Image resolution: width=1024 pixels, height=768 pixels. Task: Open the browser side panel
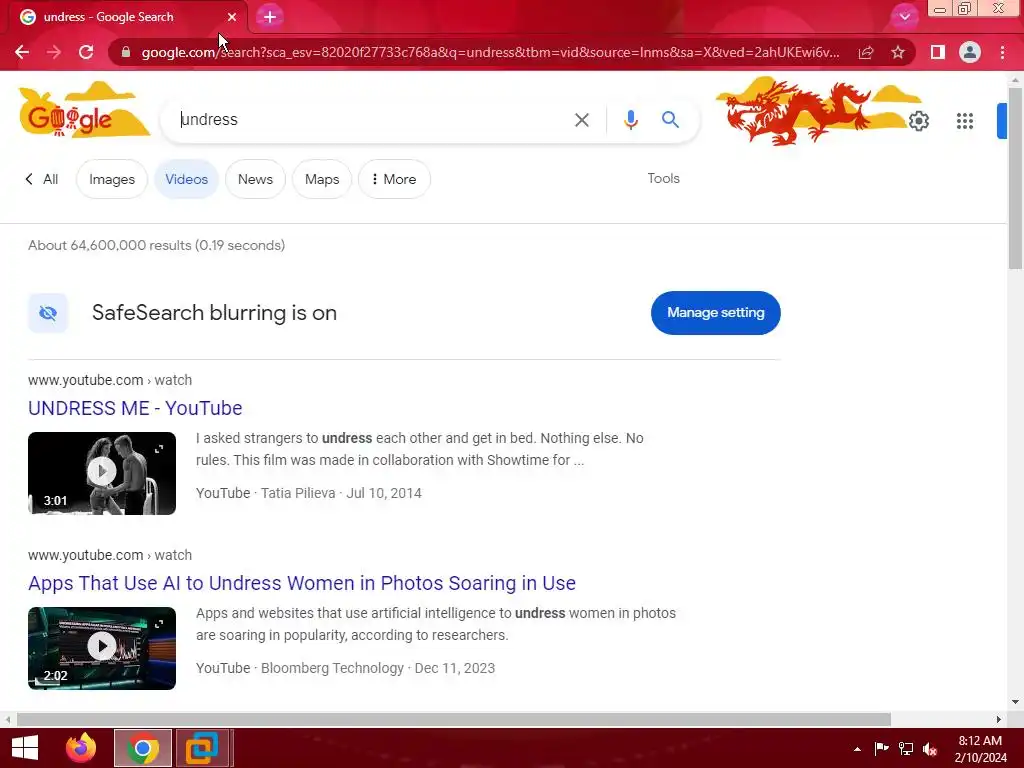click(x=938, y=52)
